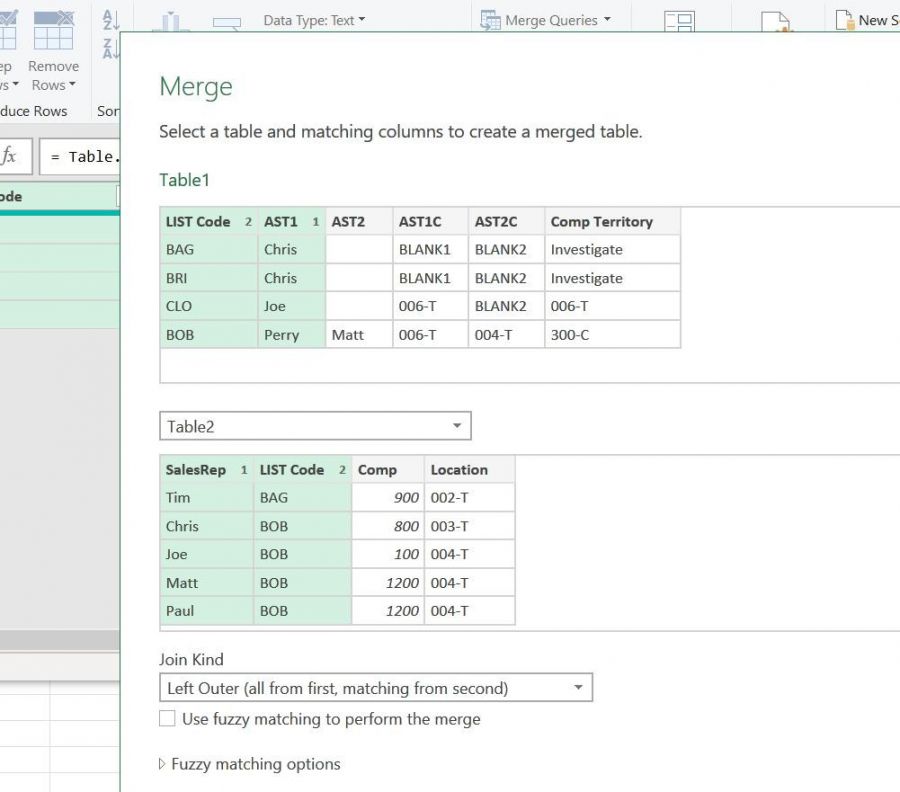Viewport: 900px width, 792px height.
Task: Click the 300-C Comp Territory cell
Action: (x=612, y=335)
